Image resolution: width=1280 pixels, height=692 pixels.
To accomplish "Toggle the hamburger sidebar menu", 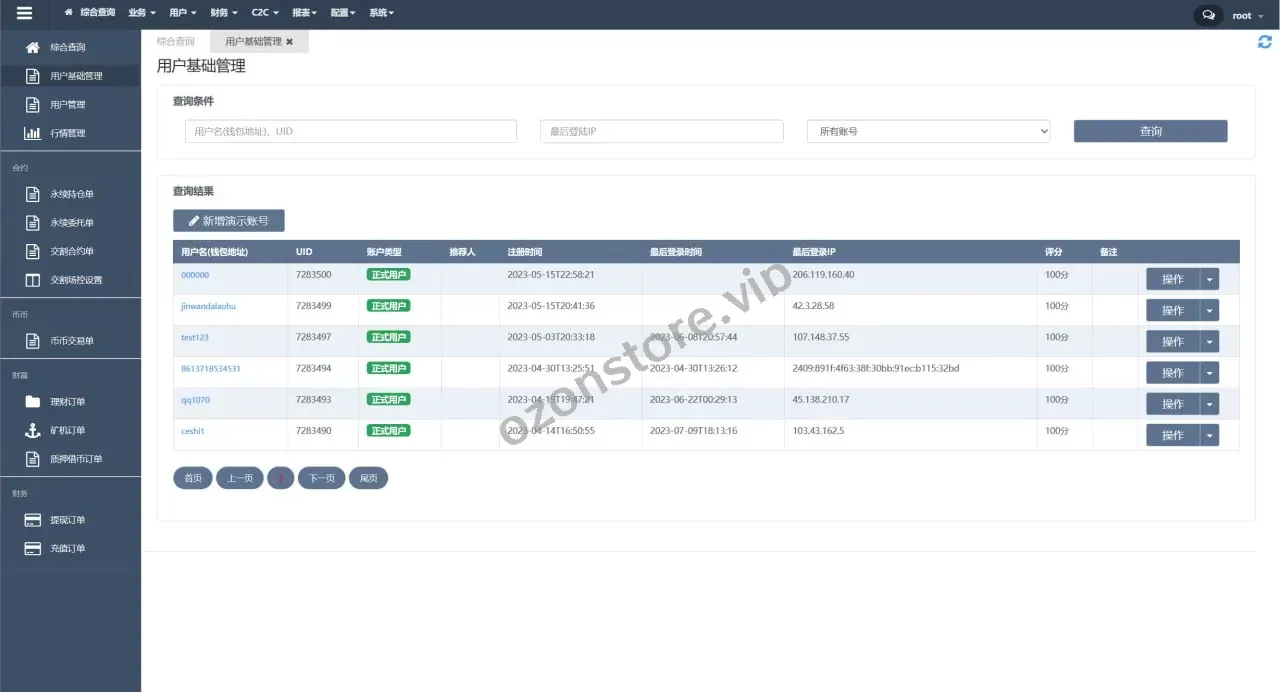I will coord(24,14).
